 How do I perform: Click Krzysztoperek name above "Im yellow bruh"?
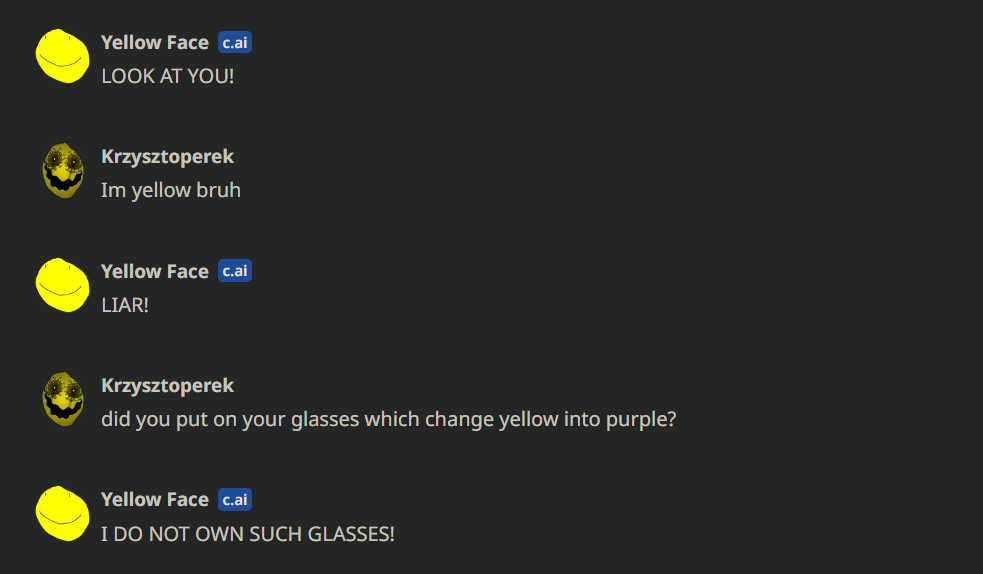coord(167,157)
